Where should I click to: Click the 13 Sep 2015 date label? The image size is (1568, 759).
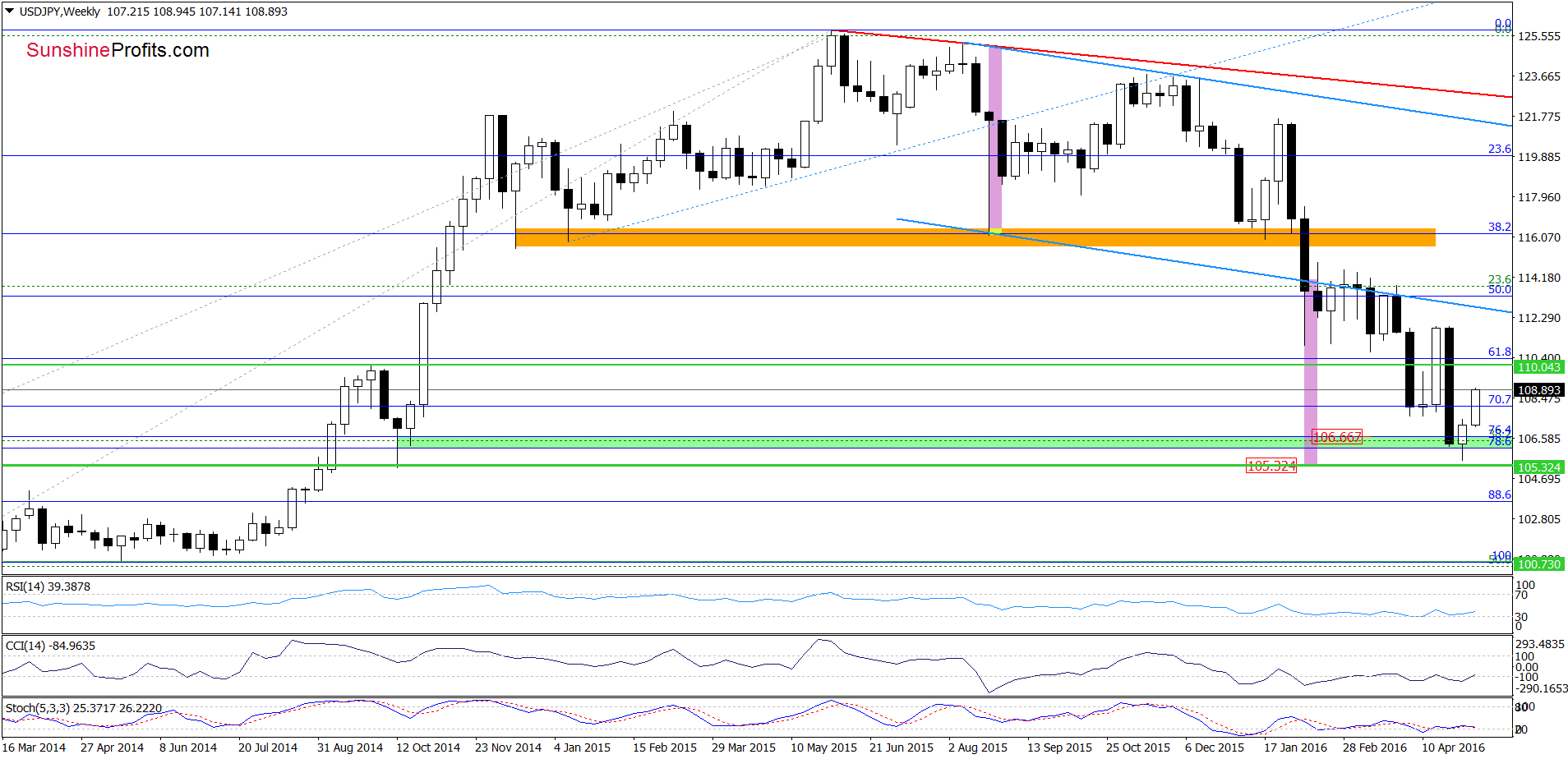pyautogui.click(x=1059, y=747)
